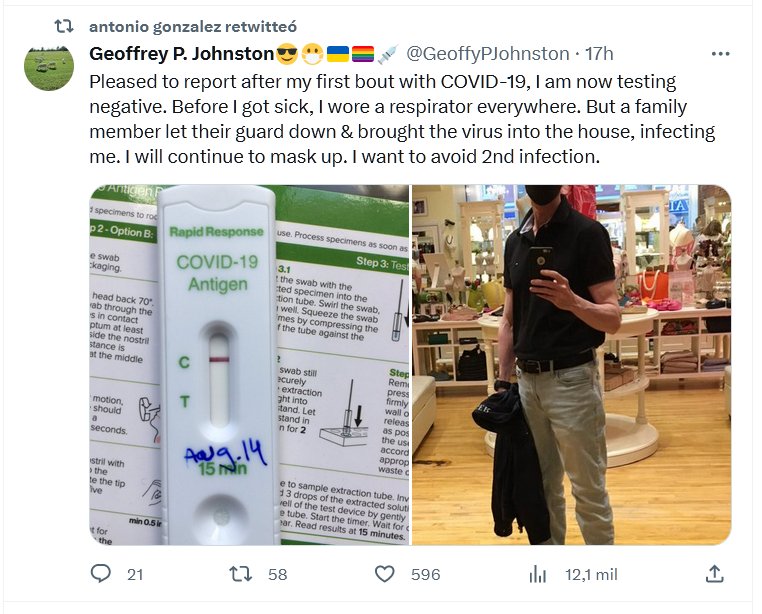The height and width of the screenshot is (614, 762).
Task: Click the 596 likes count
Action: tap(425, 575)
